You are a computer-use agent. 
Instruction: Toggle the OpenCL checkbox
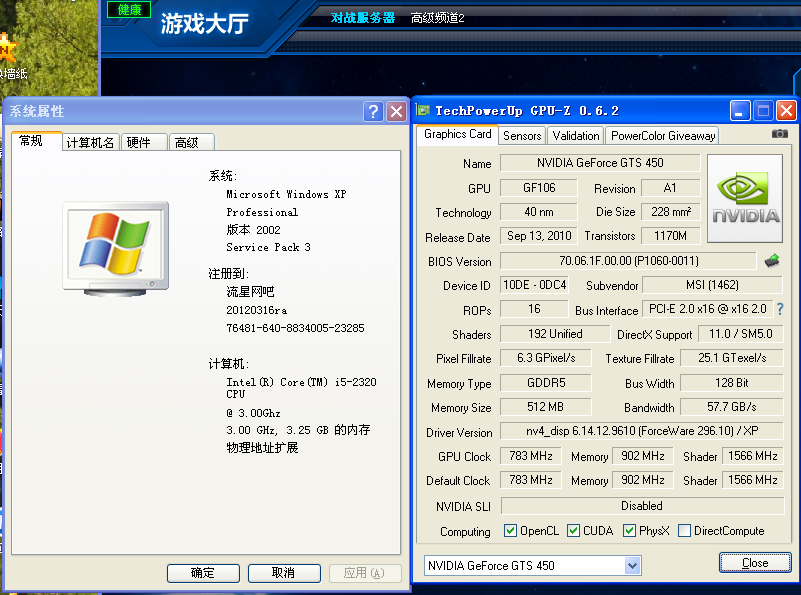(510, 531)
